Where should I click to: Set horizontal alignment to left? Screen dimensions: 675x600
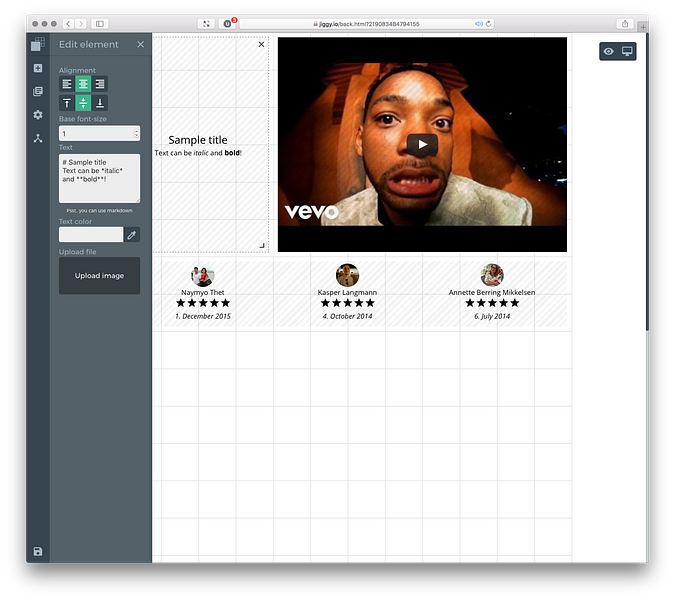[67, 84]
